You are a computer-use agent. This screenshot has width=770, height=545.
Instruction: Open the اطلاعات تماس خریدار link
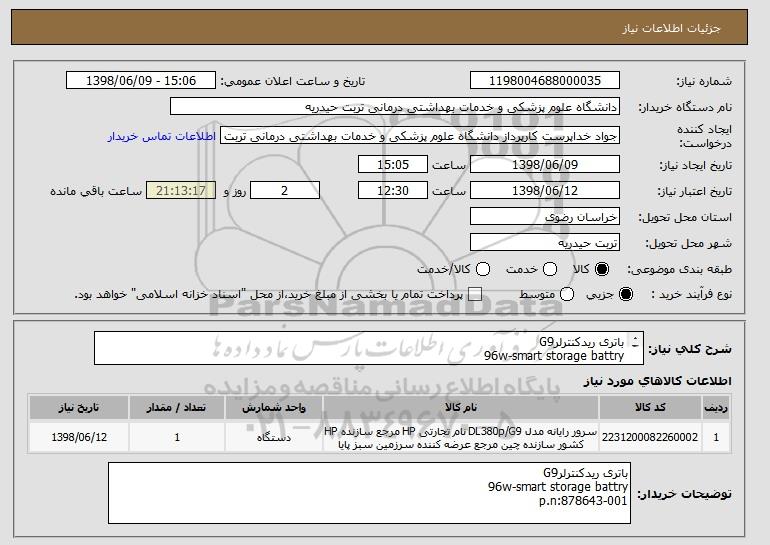162,136
